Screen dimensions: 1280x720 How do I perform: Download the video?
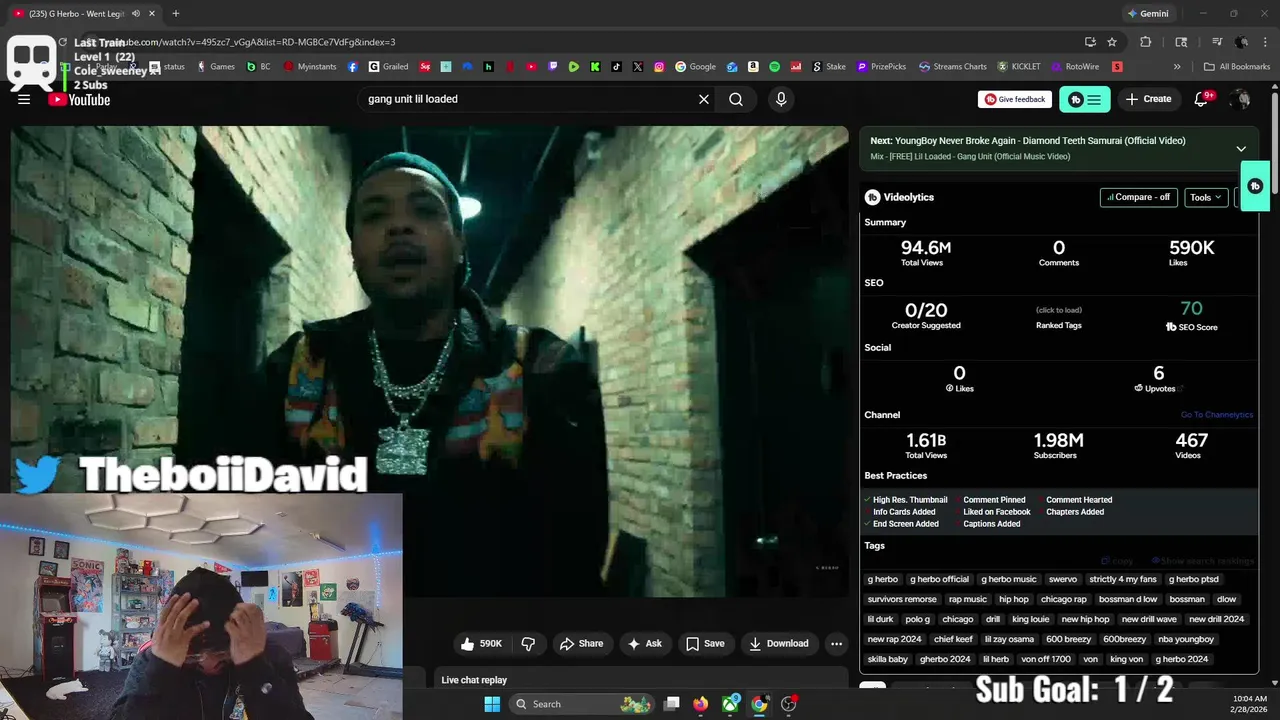coord(779,643)
